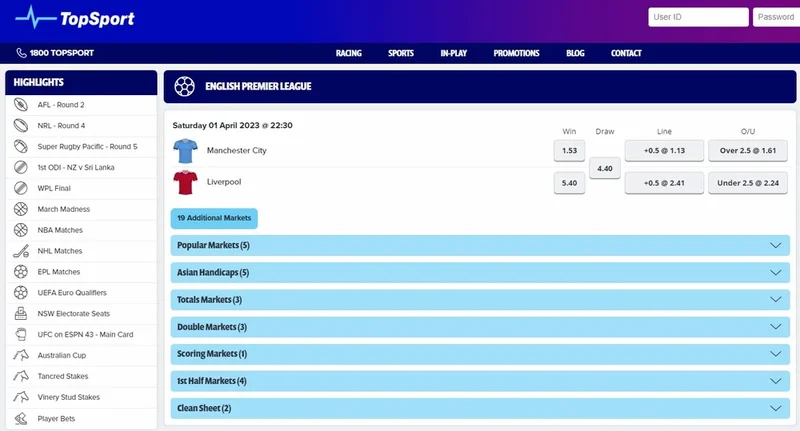The width and height of the screenshot is (800, 431).
Task: Open the BLOG menu item
Action: click(x=575, y=53)
